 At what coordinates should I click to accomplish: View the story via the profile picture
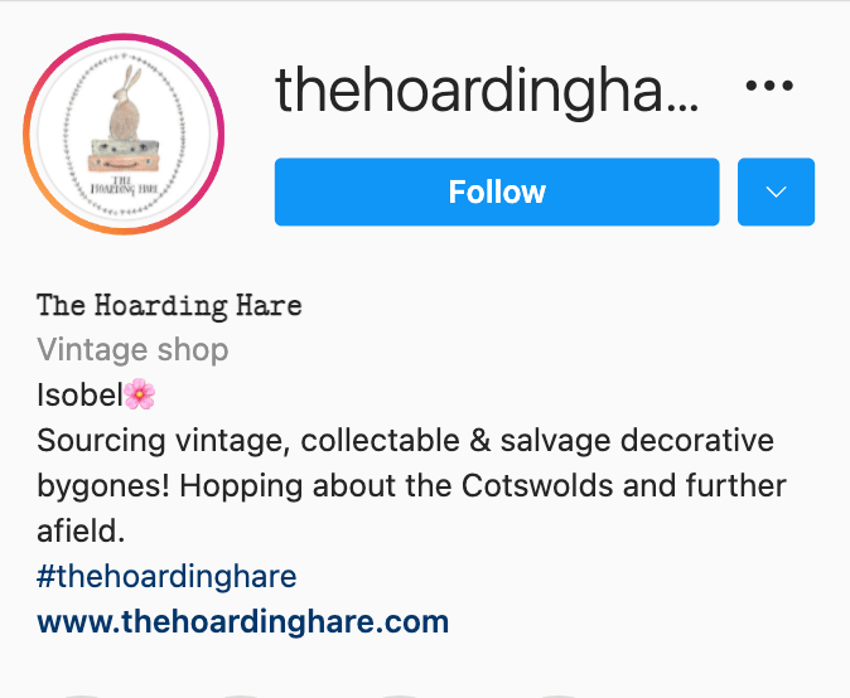pos(124,134)
